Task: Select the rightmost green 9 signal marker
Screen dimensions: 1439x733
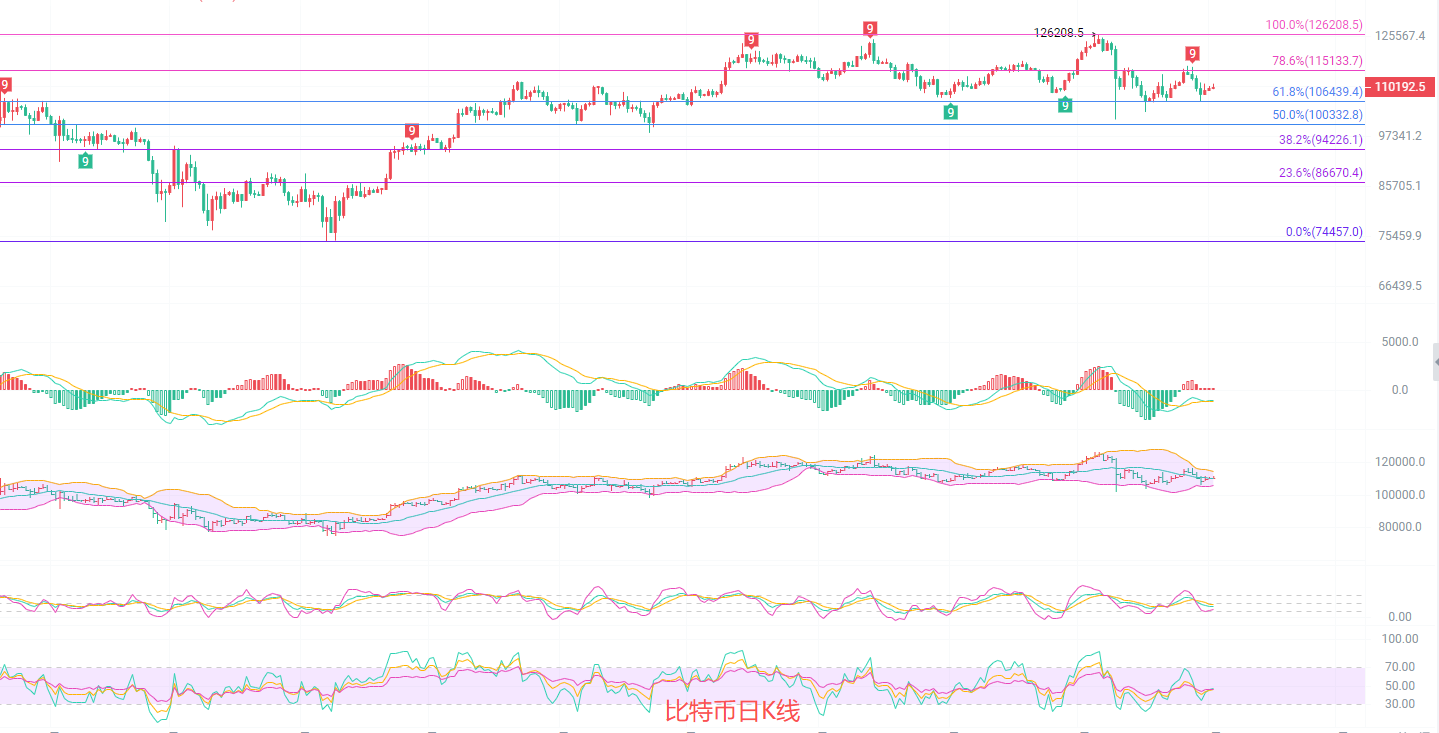Action: tap(1065, 104)
